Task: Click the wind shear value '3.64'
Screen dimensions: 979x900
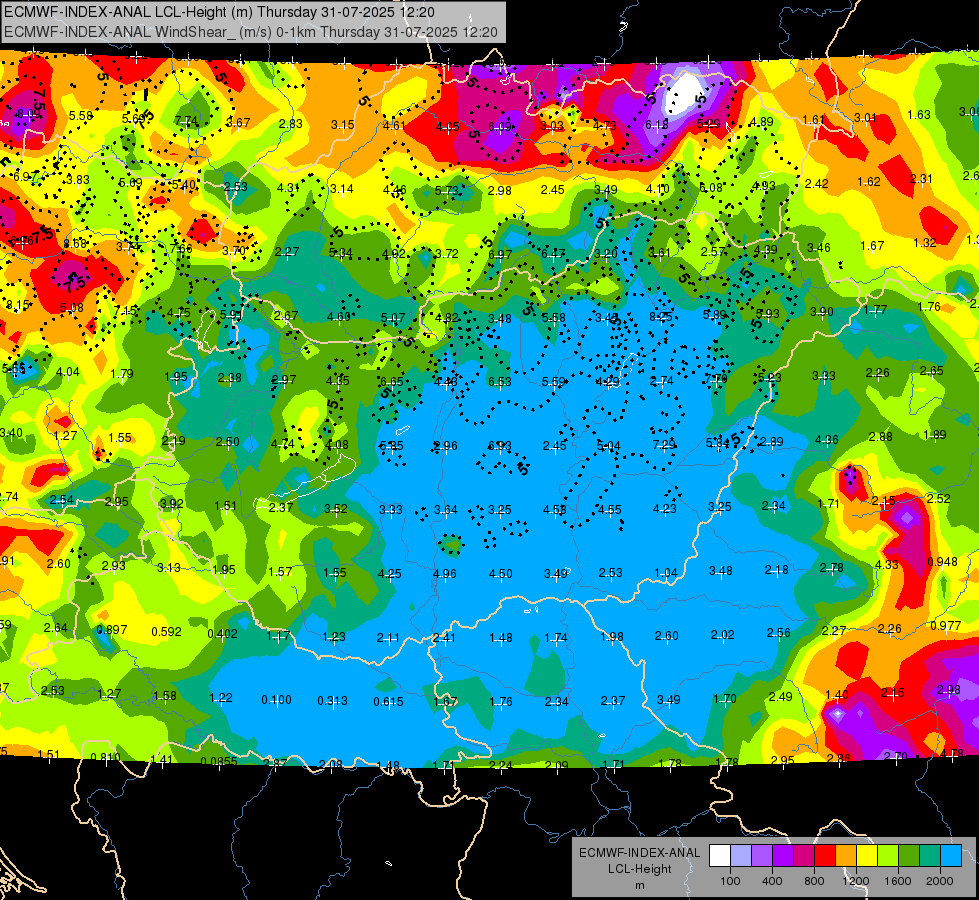Action: click(446, 510)
